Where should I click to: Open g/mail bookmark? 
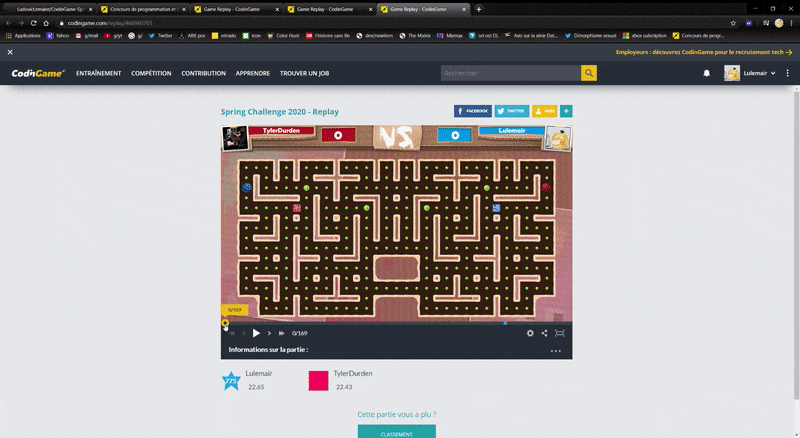[87, 36]
